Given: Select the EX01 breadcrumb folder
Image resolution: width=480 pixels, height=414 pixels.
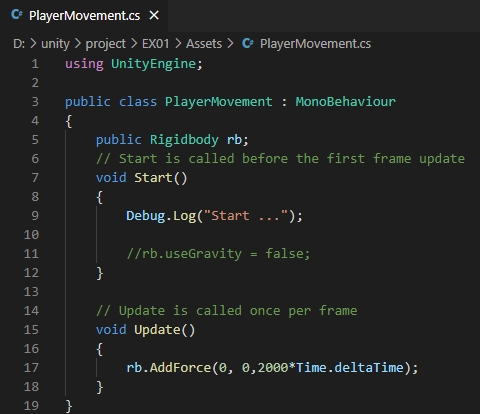Looking at the screenshot, I should pyautogui.click(x=156, y=44).
